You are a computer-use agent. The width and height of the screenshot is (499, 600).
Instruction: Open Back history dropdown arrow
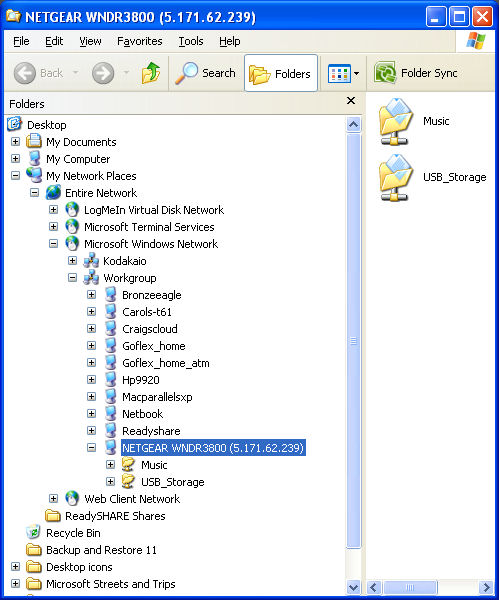(x=76, y=72)
